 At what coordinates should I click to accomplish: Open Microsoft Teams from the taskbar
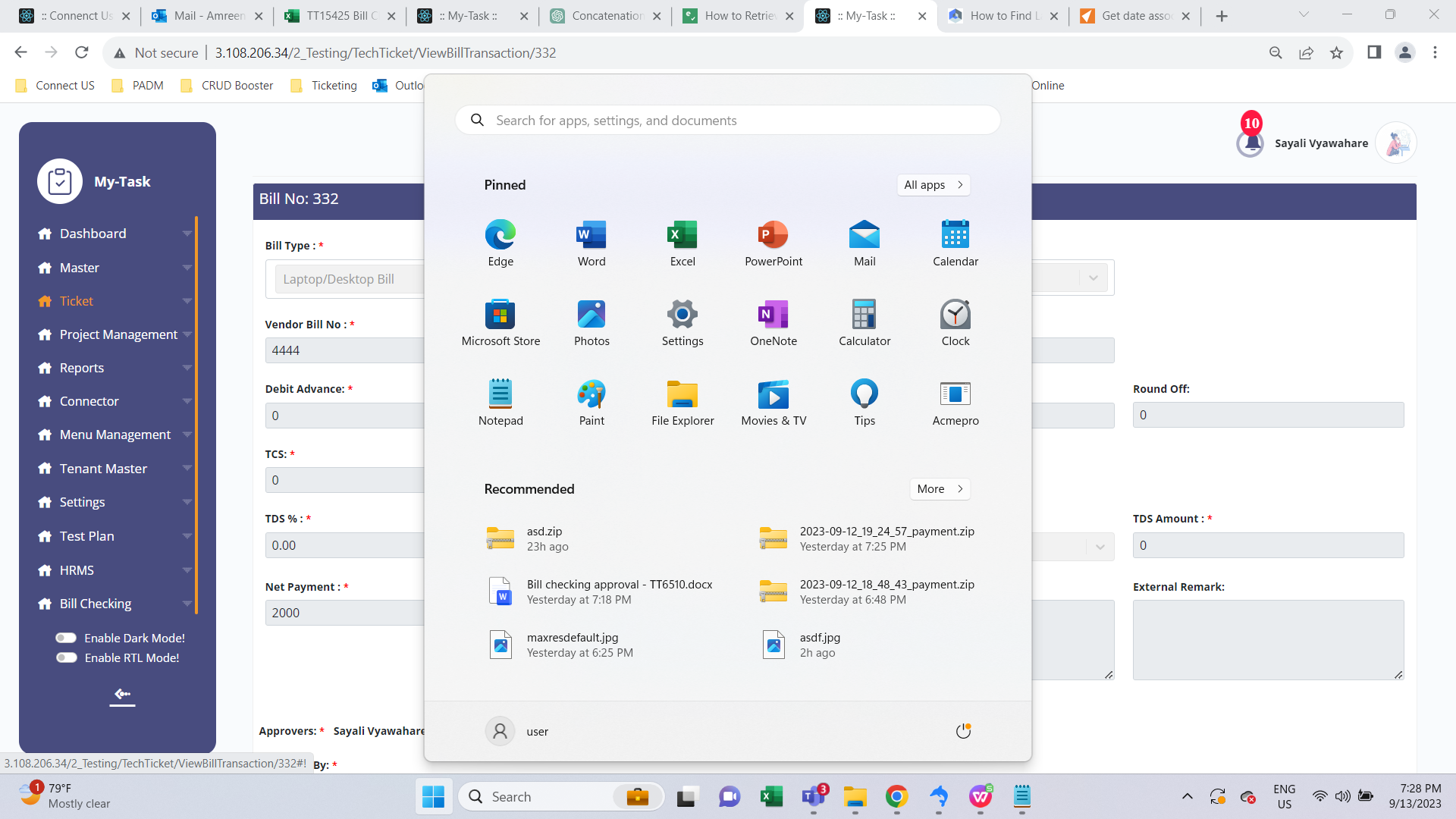coord(813,796)
